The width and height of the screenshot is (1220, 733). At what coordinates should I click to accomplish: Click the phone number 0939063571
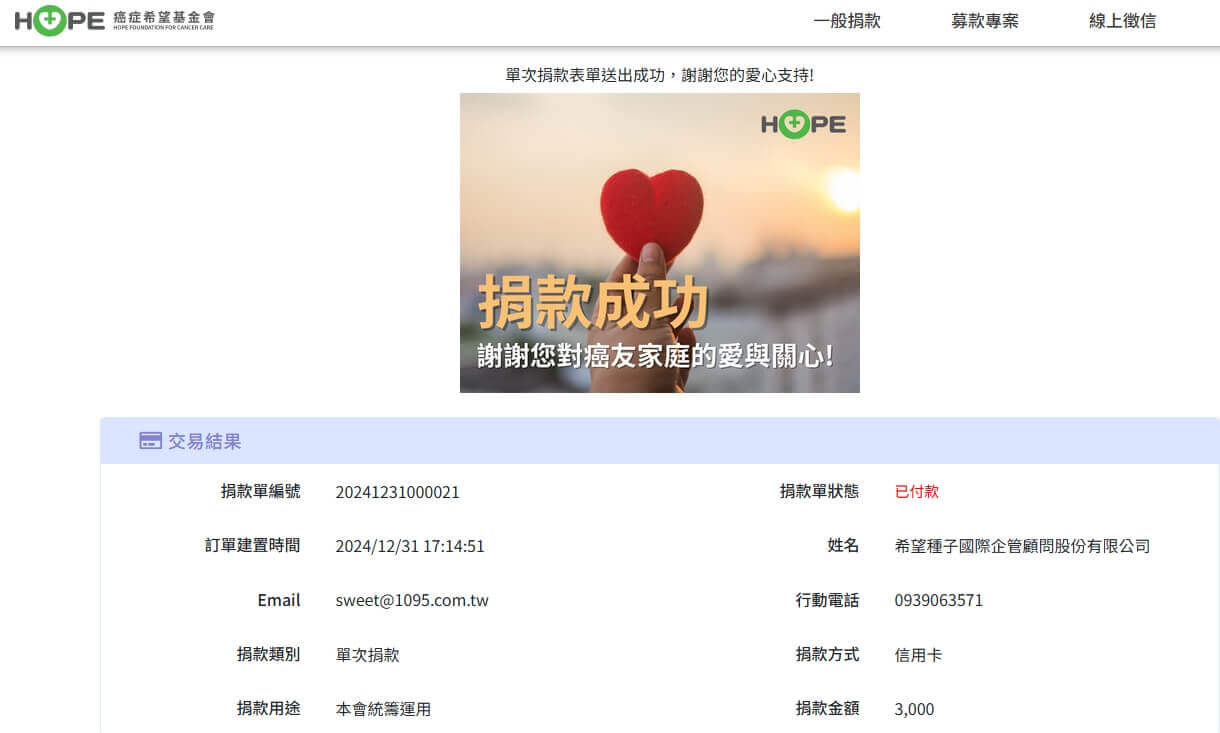tap(938, 601)
